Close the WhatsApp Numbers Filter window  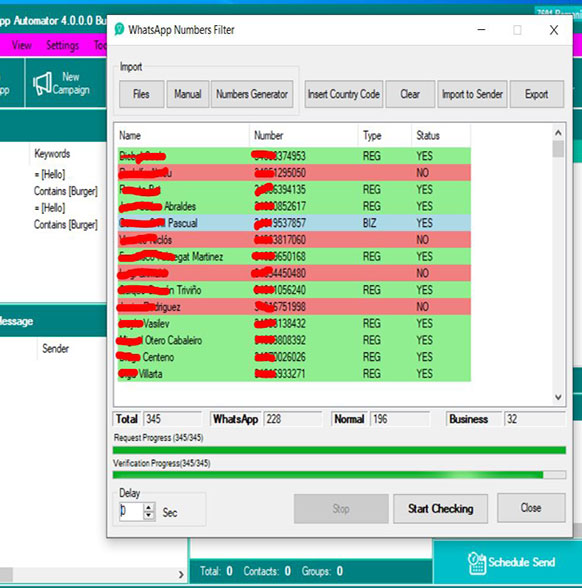tap(554, 30)
